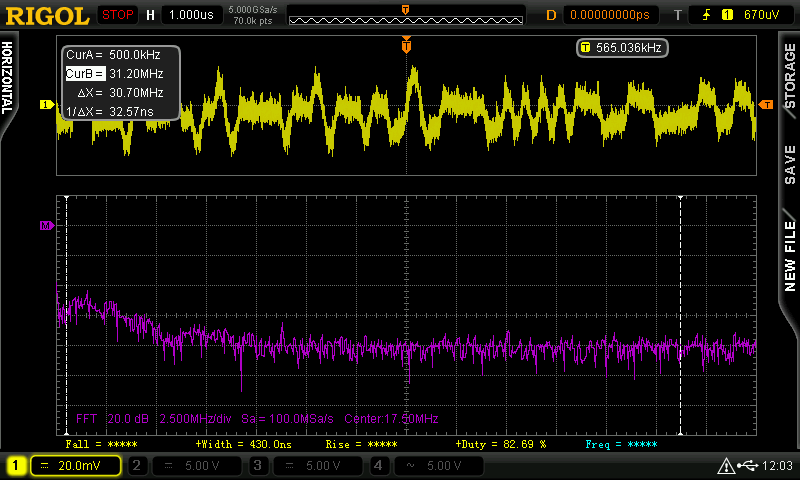Select the active channel 1 yellow badge
The width and height of the screenshot is (800, 480).
[x=15, y=465]
